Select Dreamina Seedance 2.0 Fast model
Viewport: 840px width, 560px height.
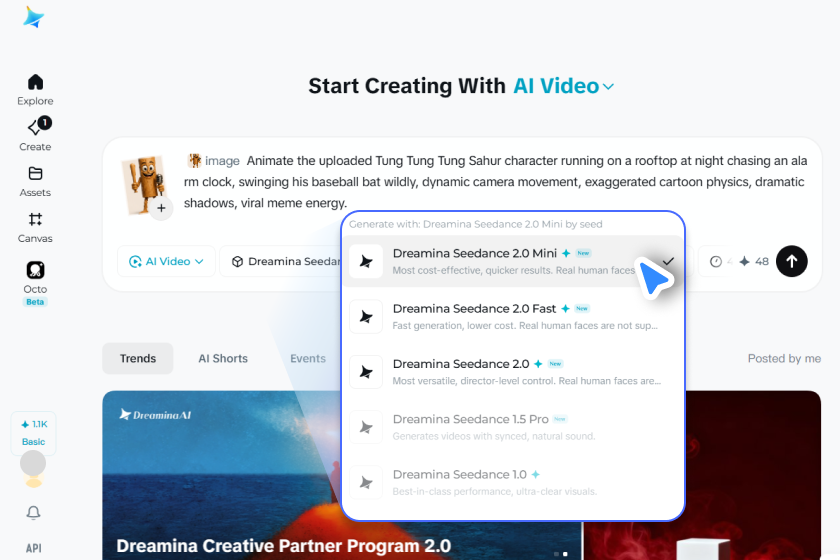513,316
